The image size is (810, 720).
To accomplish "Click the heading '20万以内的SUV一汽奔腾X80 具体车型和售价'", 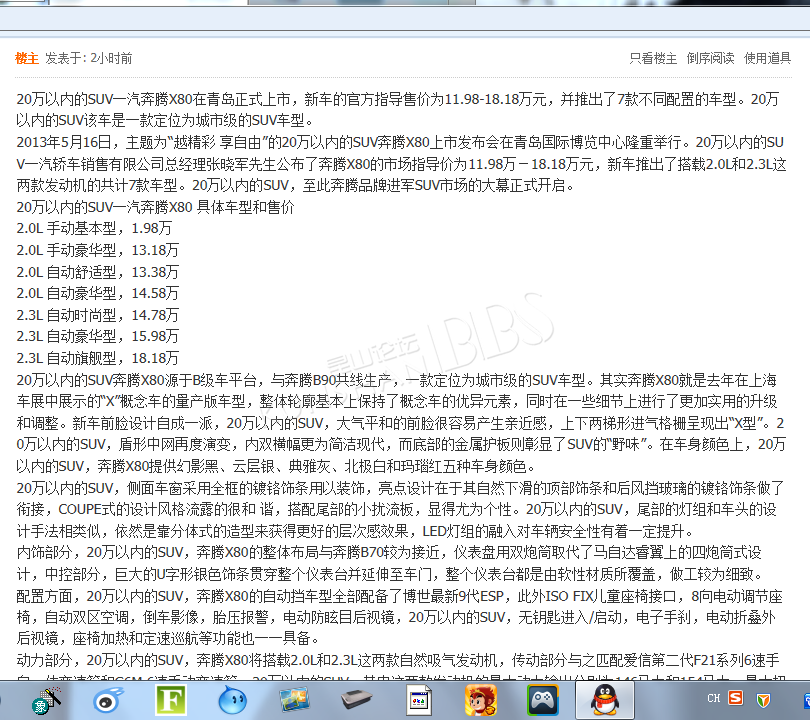I will [x=155, y=207].
